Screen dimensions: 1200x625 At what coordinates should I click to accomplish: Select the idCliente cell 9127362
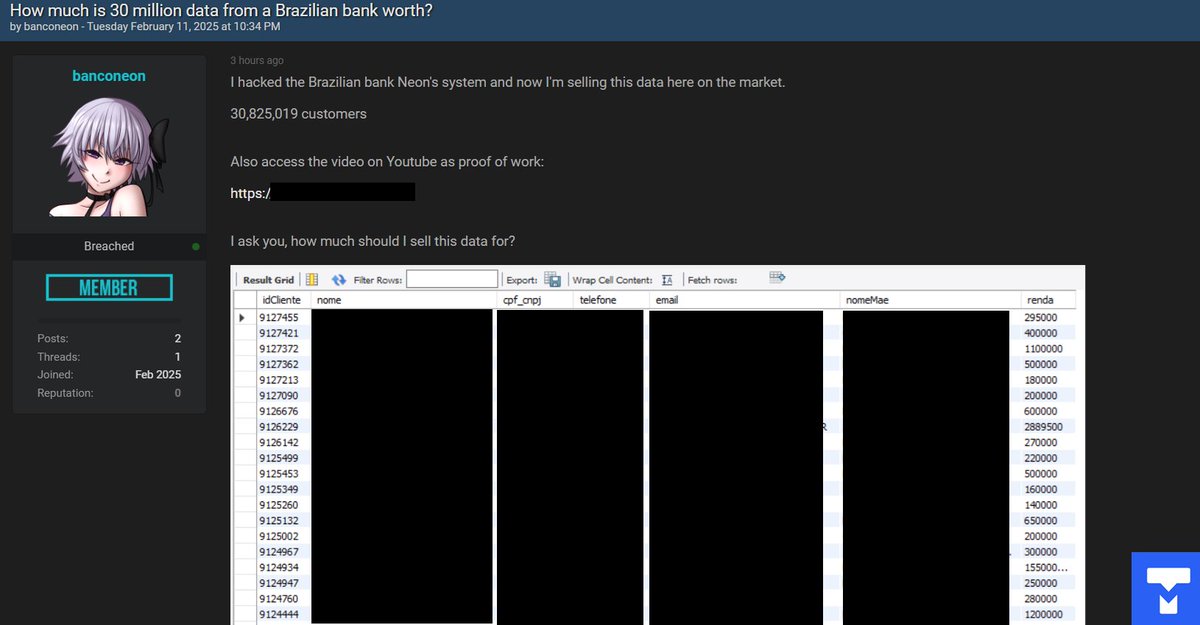click(281, 364)
